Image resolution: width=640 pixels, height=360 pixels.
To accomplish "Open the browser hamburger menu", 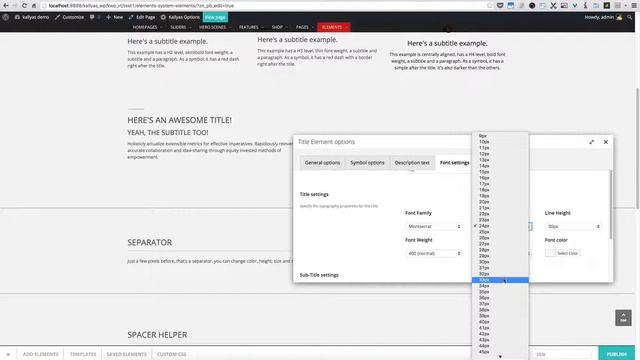I will click(x=634, y=6).
